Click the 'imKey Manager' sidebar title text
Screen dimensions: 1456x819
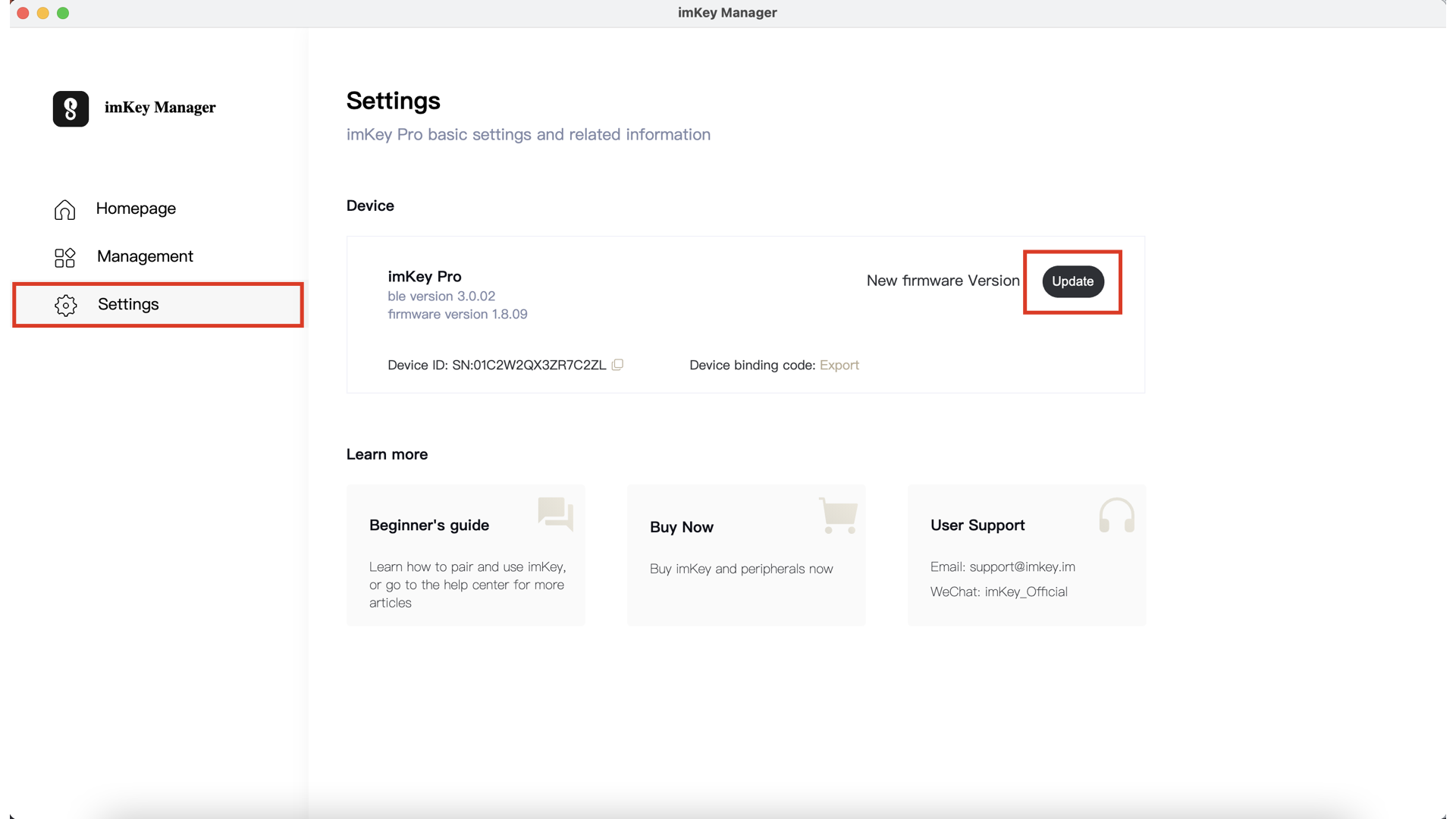pos(160,108)
